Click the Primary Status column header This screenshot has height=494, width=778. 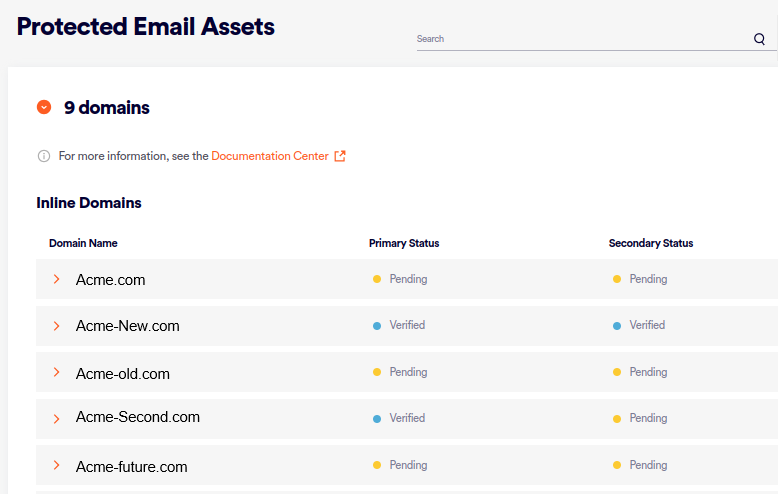pos(404,243)
